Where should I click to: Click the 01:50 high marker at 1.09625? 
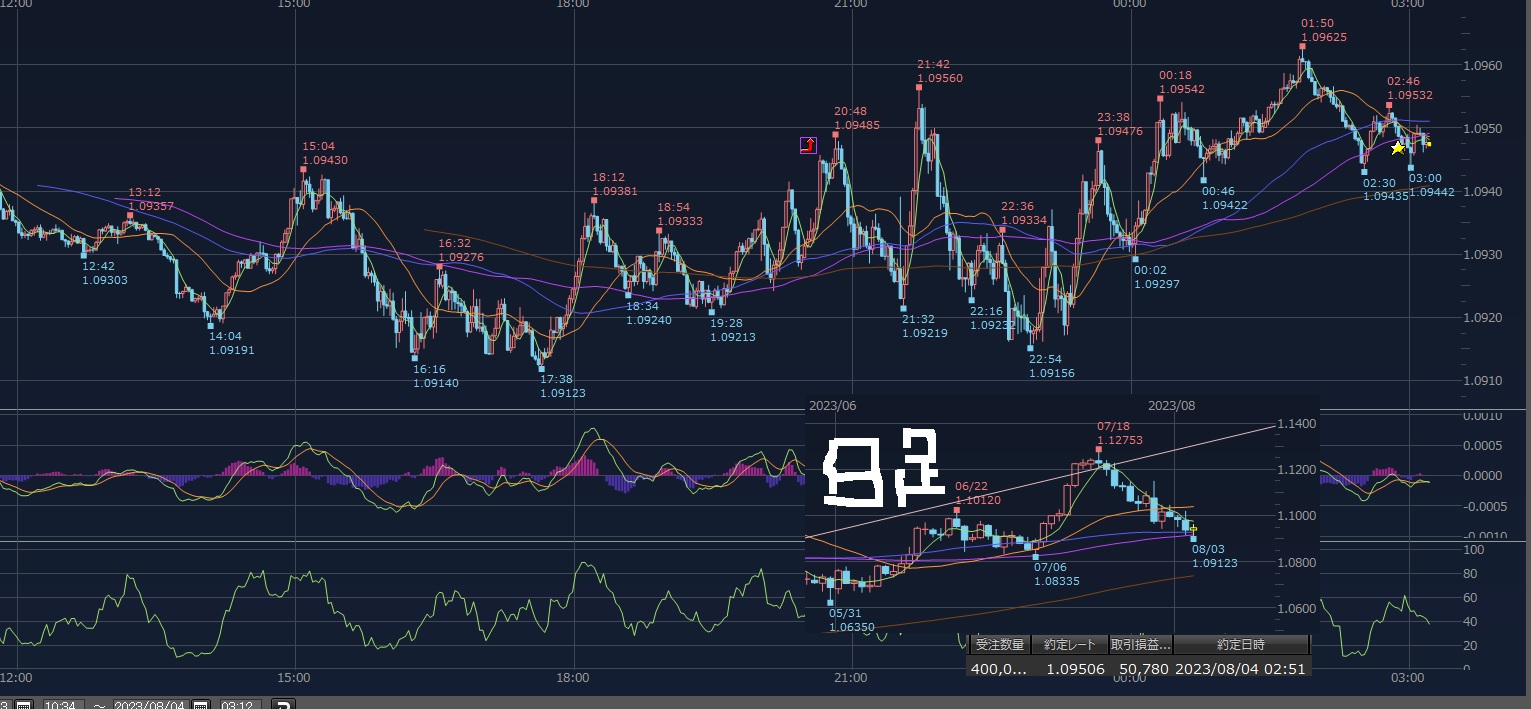click(1303, 46)
